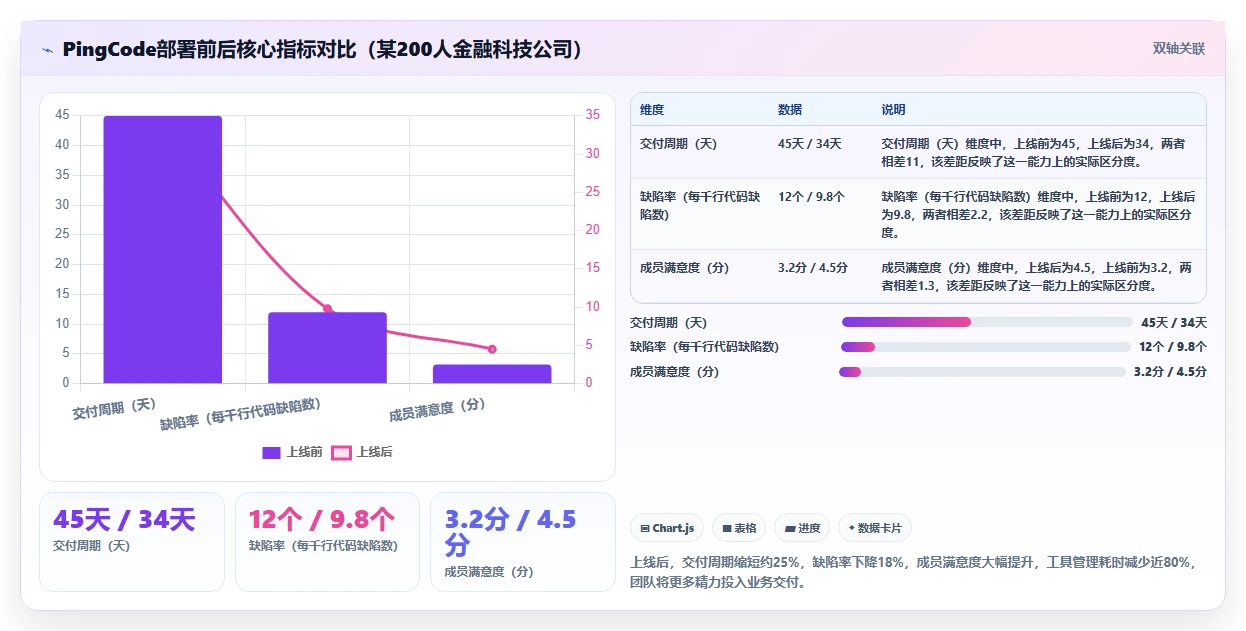Click the 3.2分 / 4.5分 data card
The width and height of the screenshot is (1246, 631).
[523, 541]
